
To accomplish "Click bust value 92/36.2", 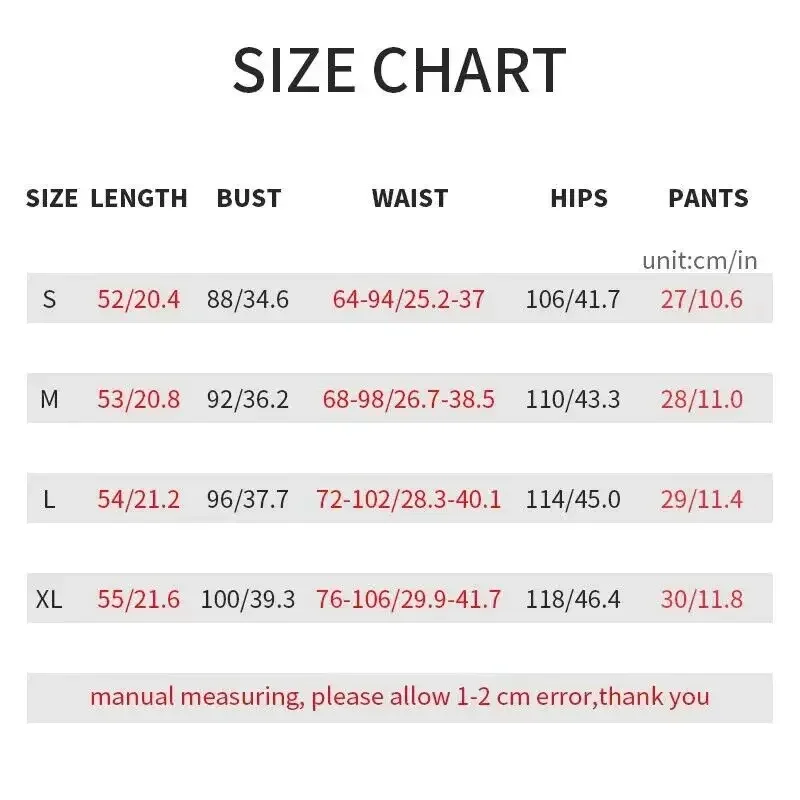I will tap(248, 399).
